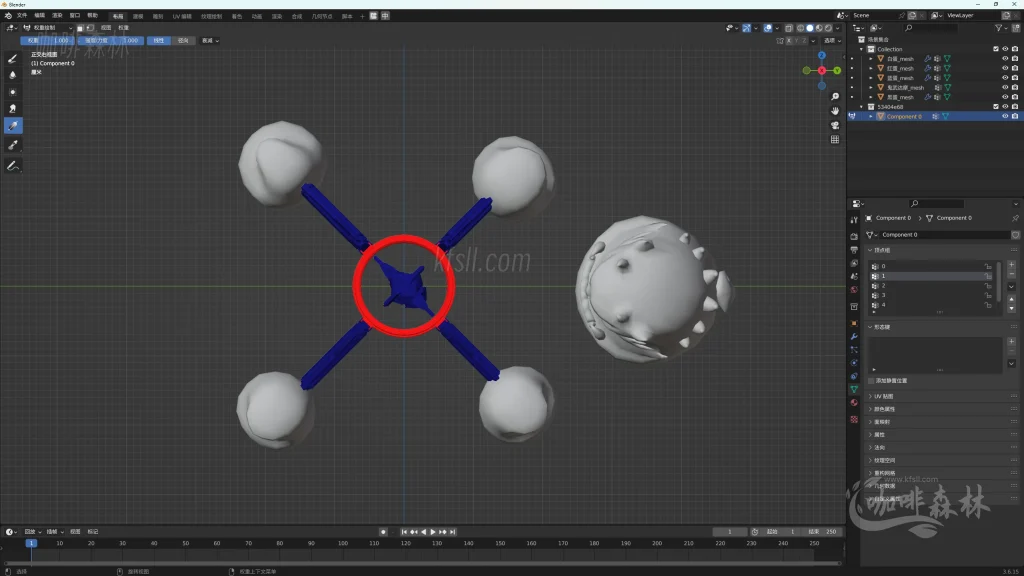Switch to the UV 编辑 workspace tab
The image size is (1024, 576).
182,16
